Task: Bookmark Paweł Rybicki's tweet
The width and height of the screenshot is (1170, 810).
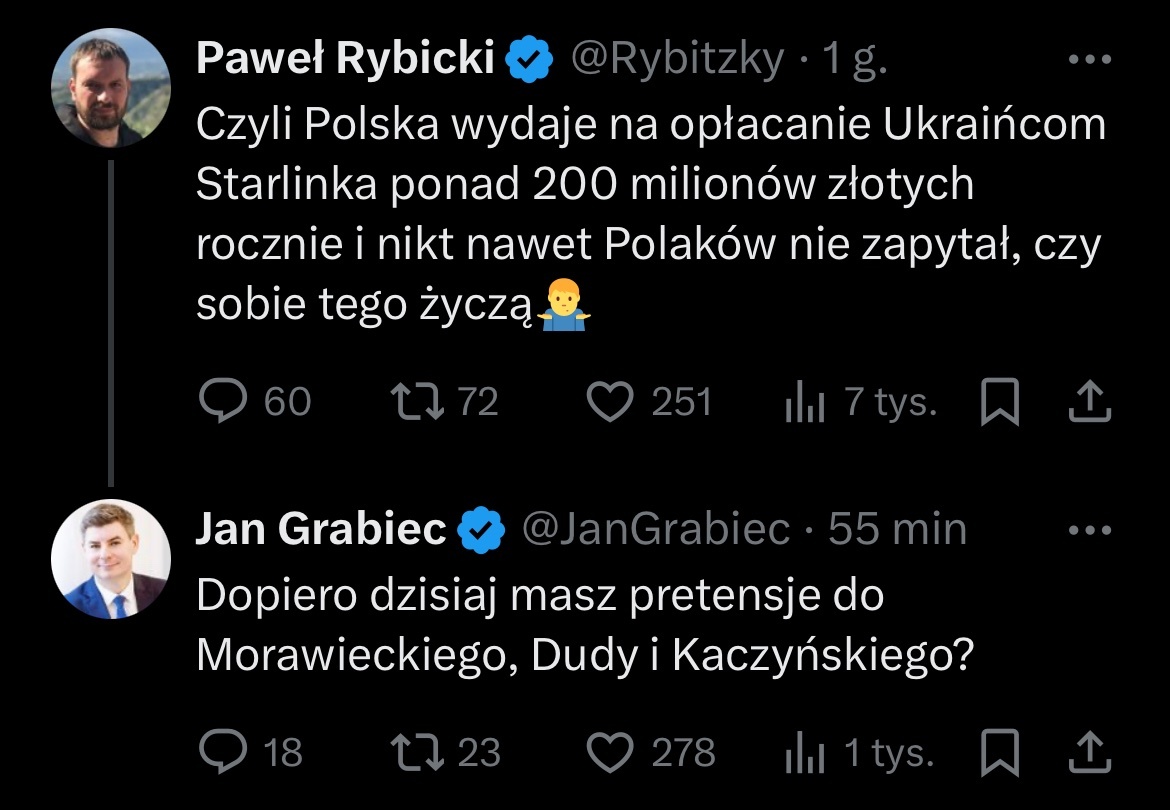Action: click(999, 402)
